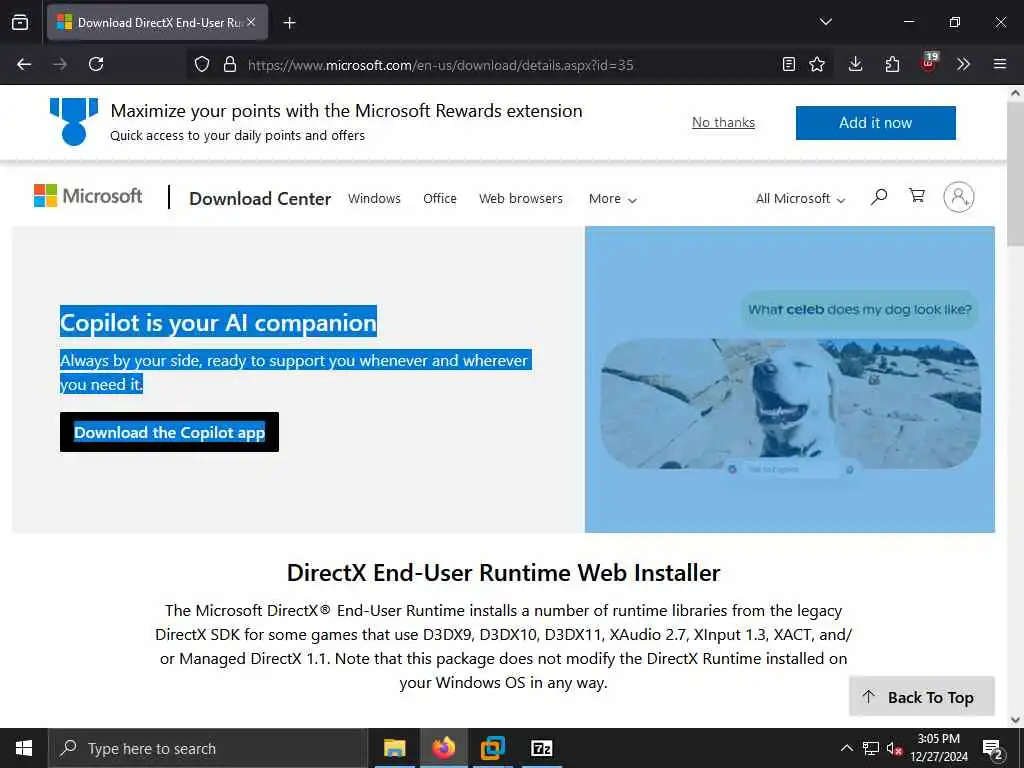Open a new tab with the plus icon
Screen dimensions: 1024x768
289,23
